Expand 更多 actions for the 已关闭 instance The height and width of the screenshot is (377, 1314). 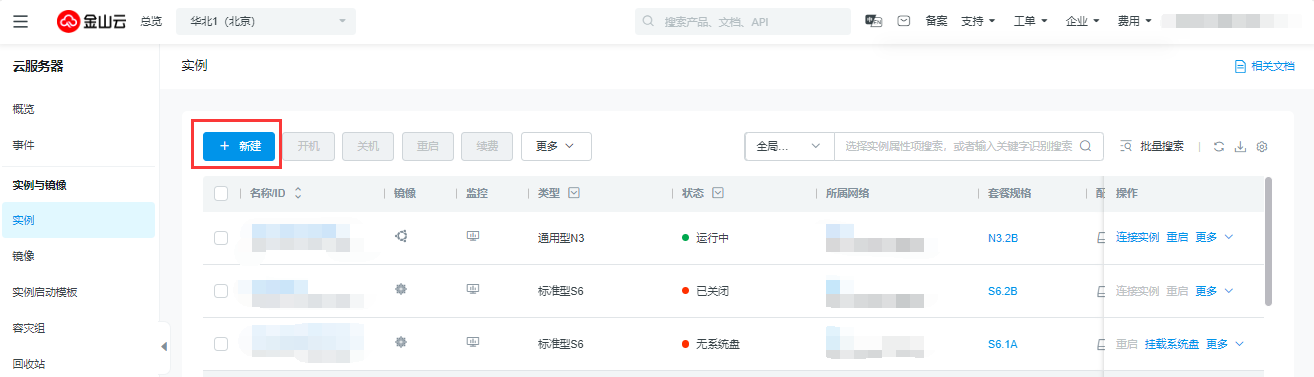tap(1214, 290)
